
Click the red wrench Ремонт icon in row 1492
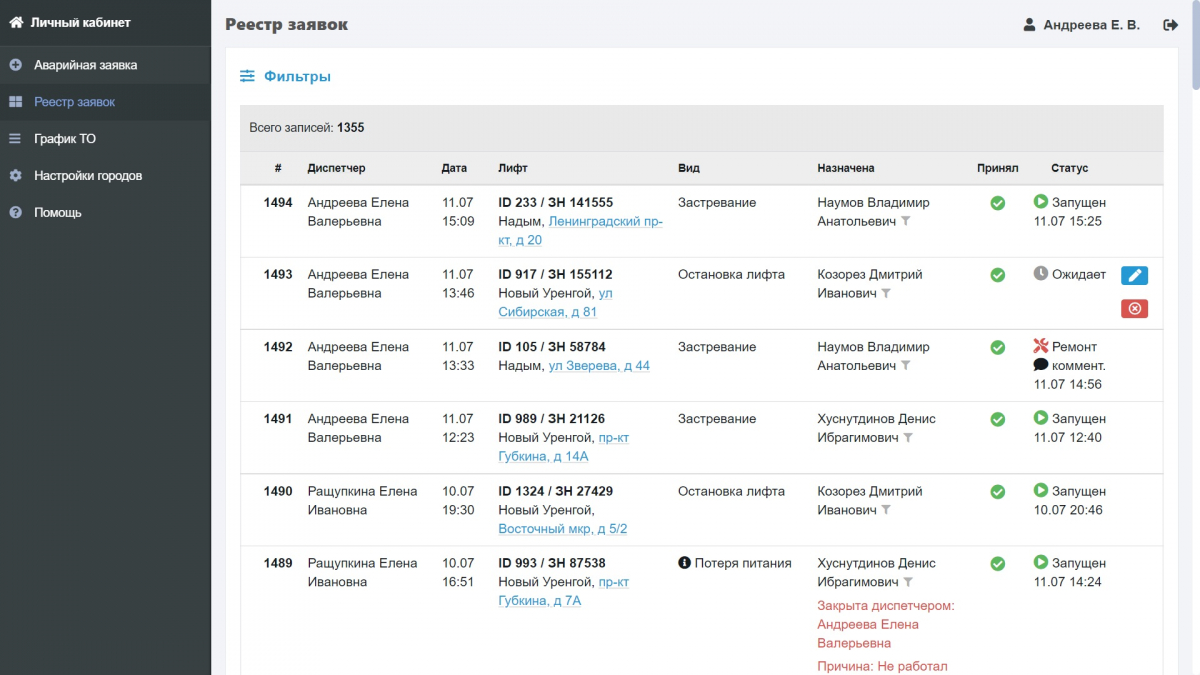coord(1041,346)
